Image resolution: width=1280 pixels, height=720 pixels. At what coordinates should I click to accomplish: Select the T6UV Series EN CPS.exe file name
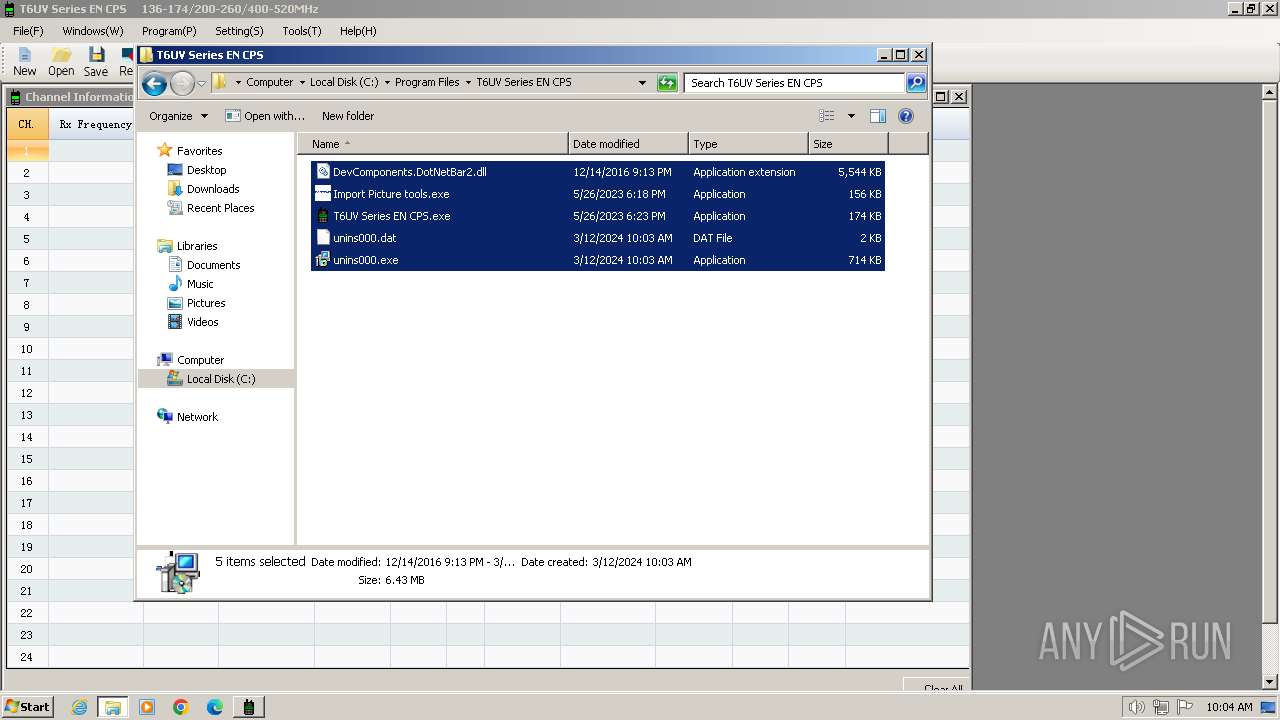[x=391, y=216]
